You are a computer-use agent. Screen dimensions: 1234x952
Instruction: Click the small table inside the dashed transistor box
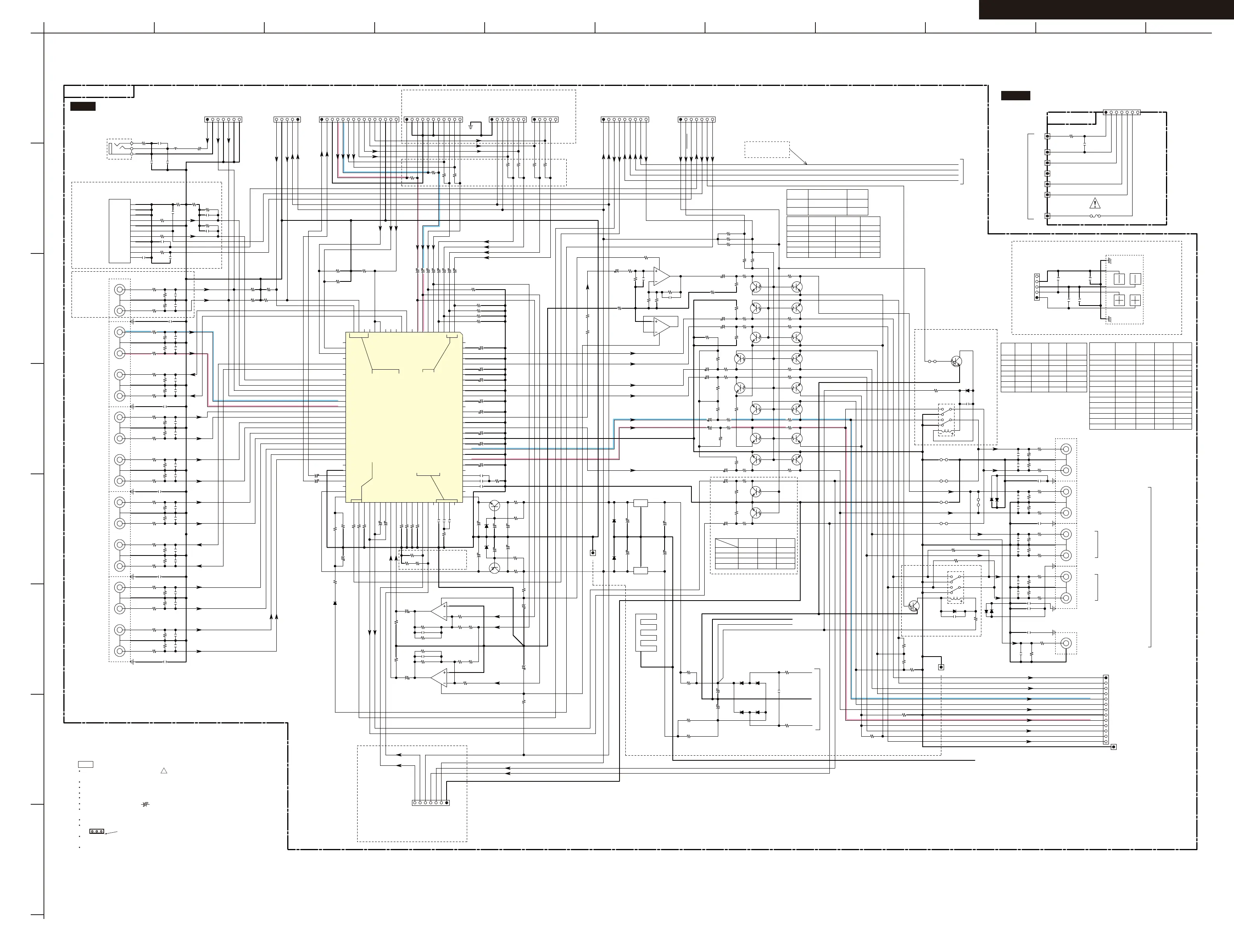[755, 554]
